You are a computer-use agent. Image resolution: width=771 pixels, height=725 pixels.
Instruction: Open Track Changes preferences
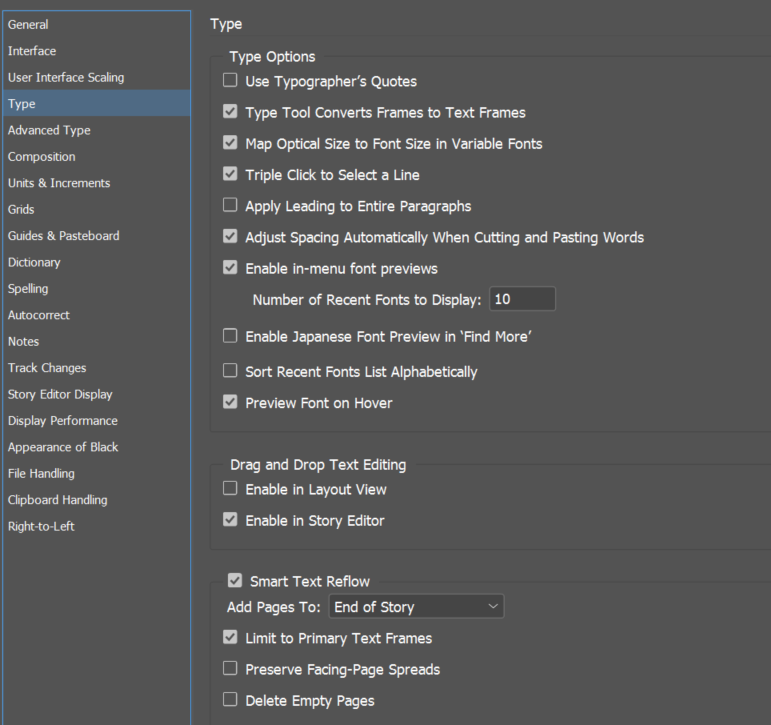[47, 368]
